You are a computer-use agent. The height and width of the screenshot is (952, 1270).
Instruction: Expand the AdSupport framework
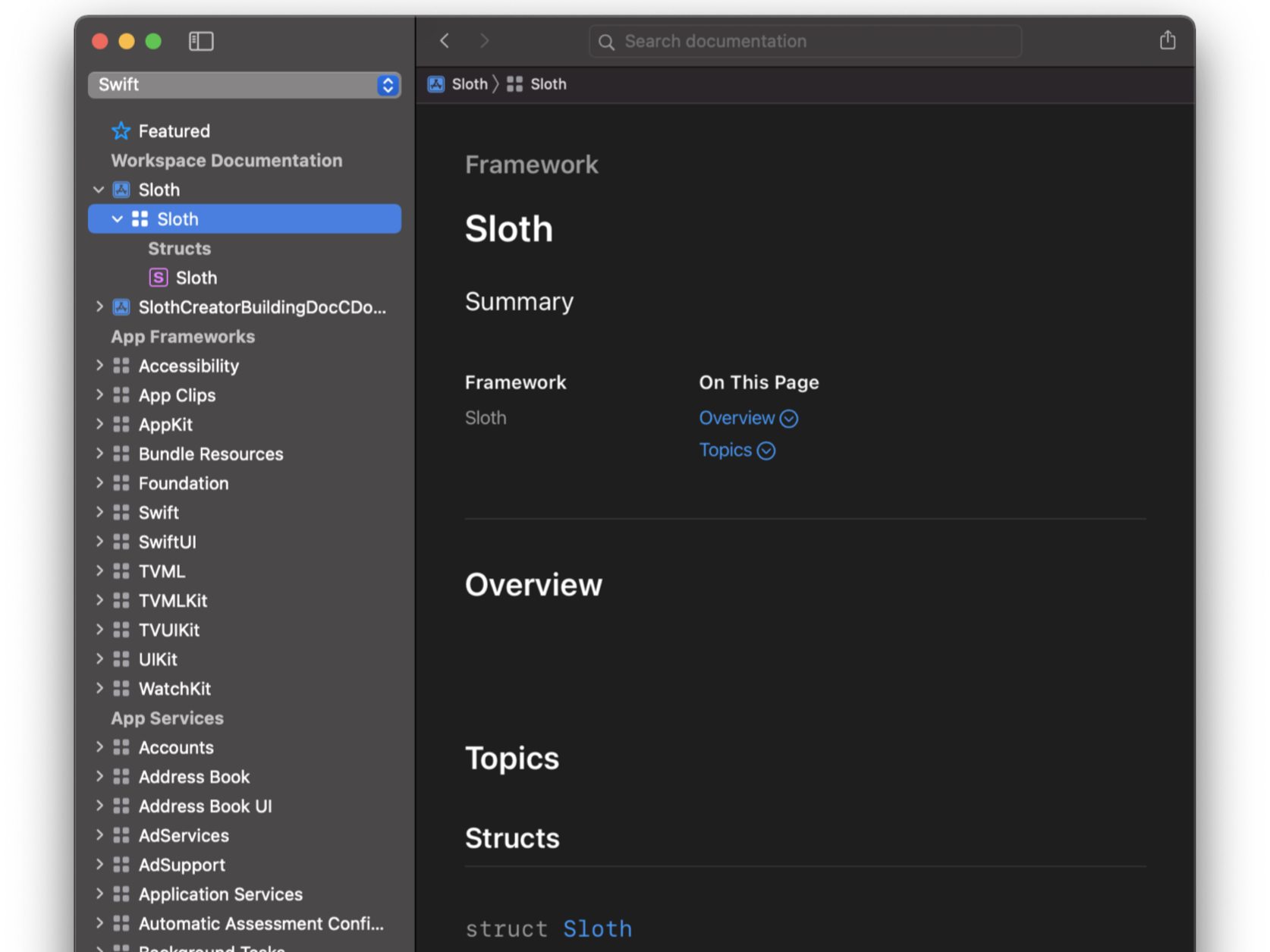[99, 864]
